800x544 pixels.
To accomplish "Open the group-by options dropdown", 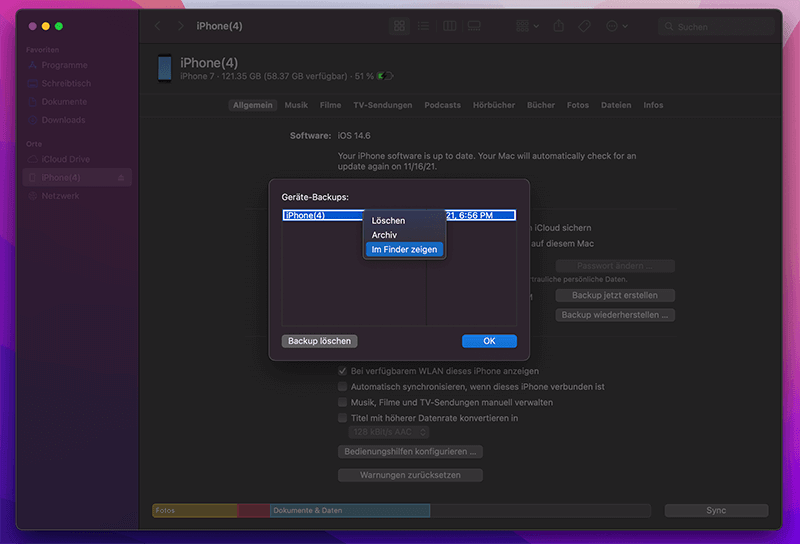I will point(527,26).
